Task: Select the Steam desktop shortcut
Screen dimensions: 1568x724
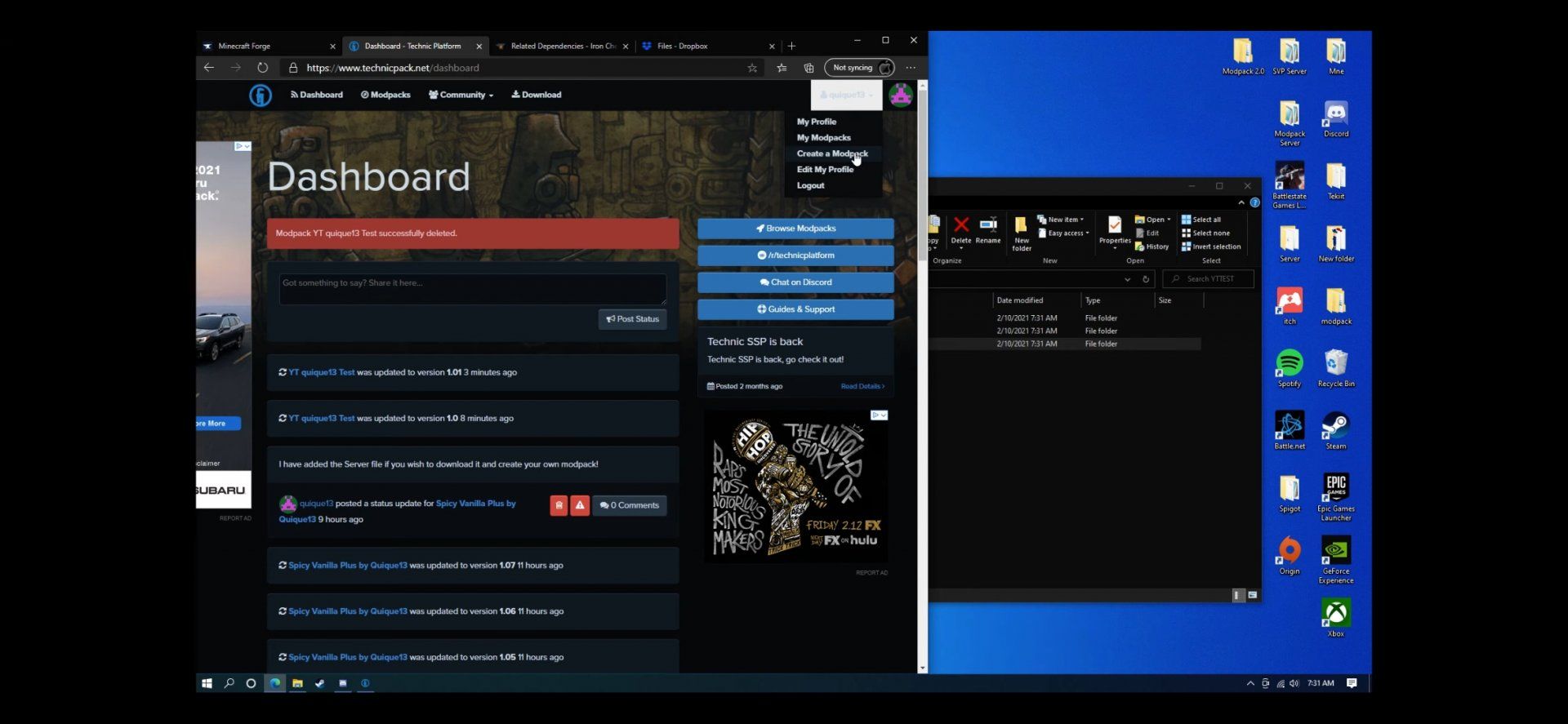Action: (1336, 431)
